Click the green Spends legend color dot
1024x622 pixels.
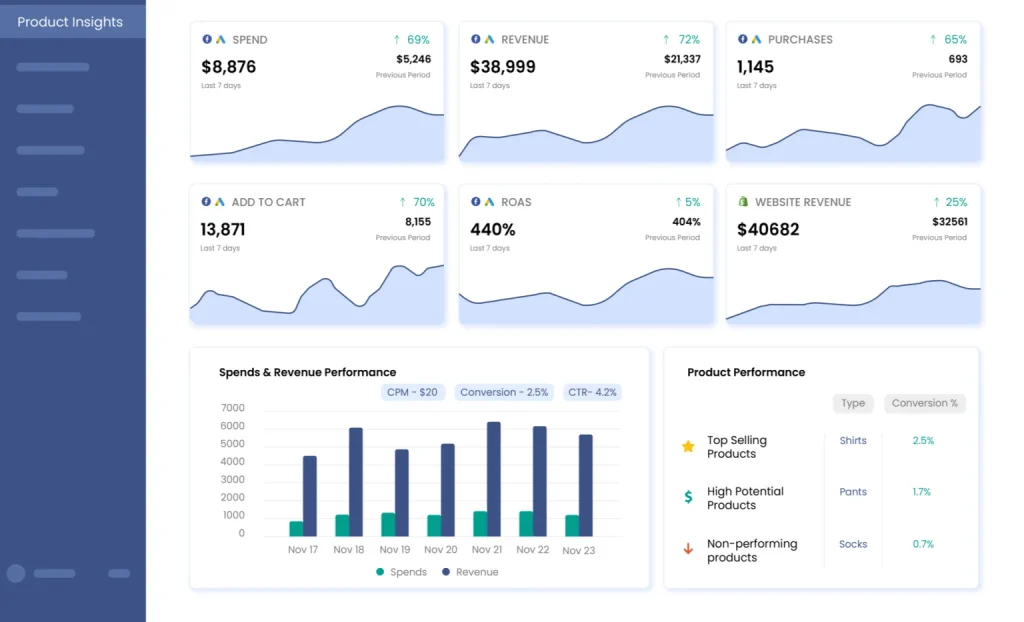(x=380, y=572)
